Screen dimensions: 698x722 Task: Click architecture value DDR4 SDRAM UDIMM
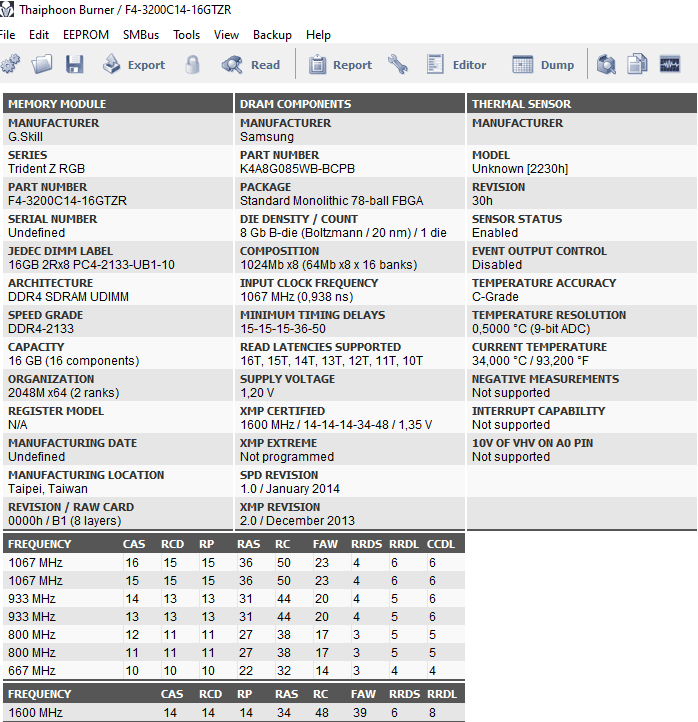coord(68,297)
